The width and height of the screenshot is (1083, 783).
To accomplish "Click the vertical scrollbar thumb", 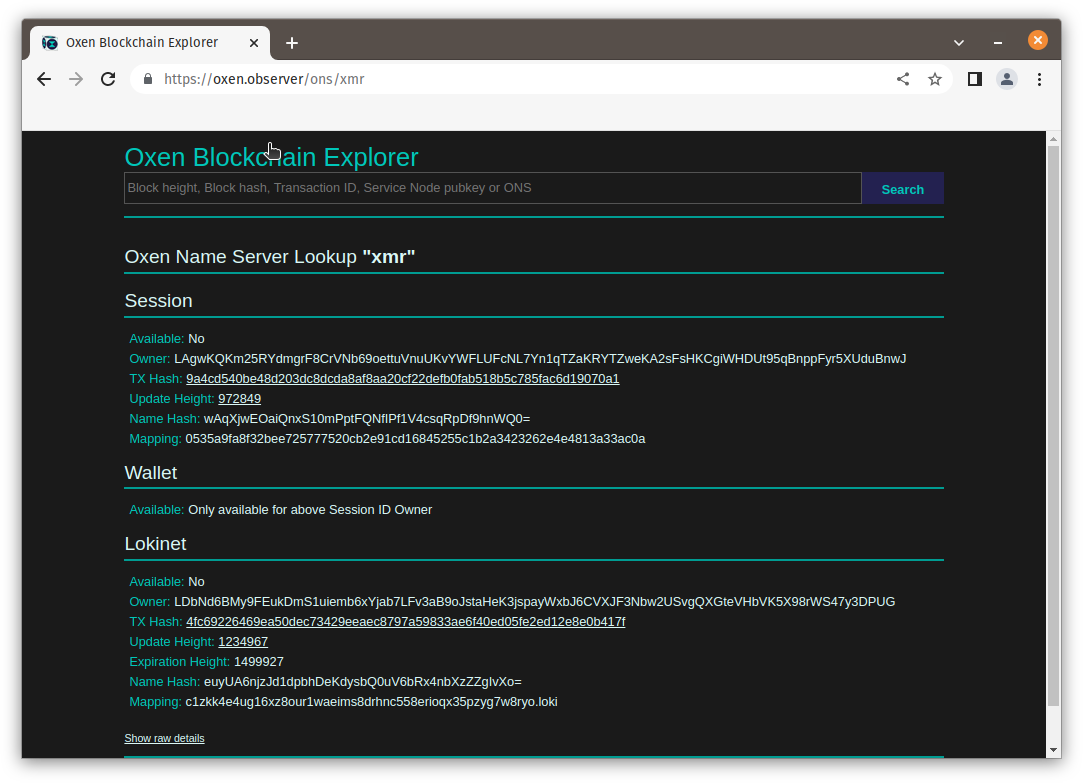I will point(1053,425).
